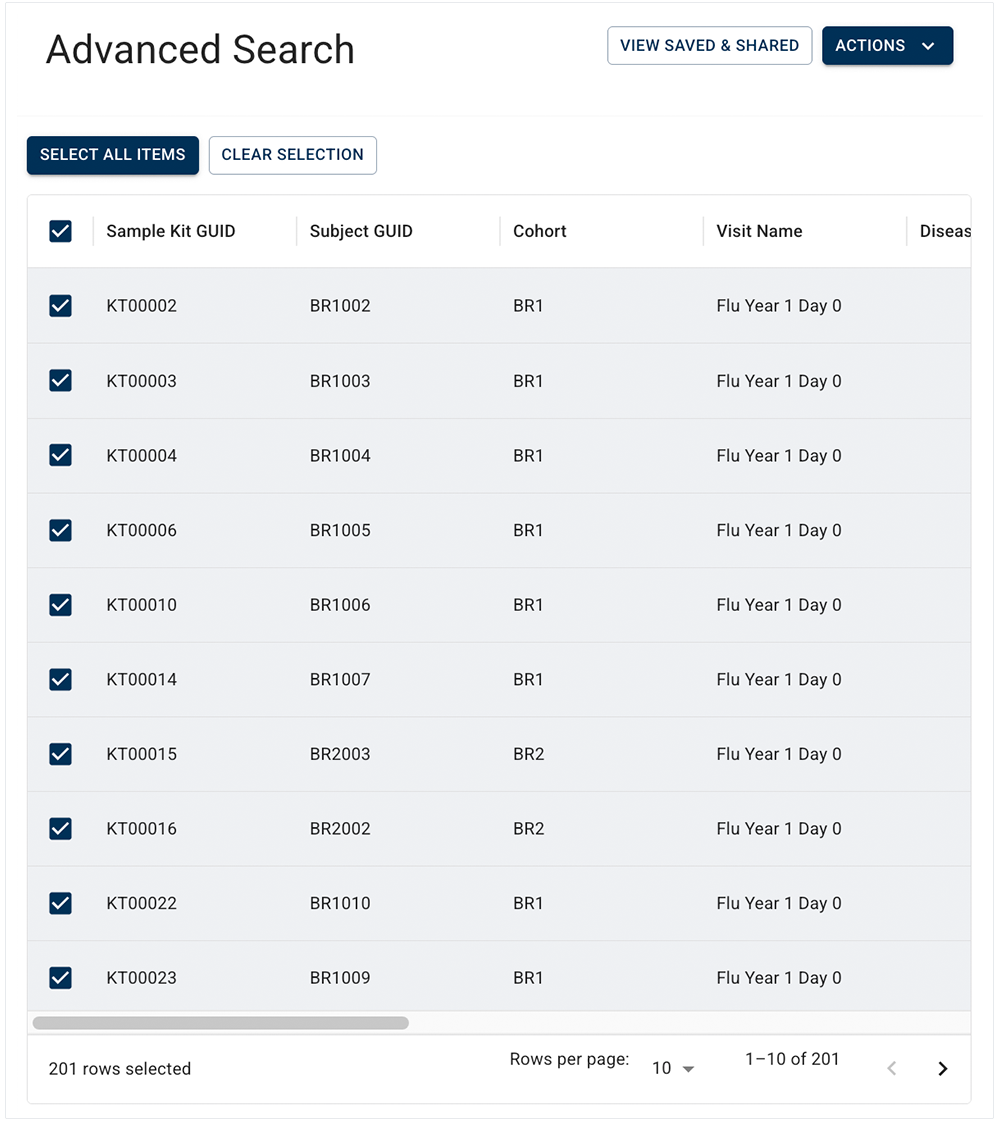Uncheck the row for KT00002
Screen dimensions: 1000x1126
[x=61, y=306]
